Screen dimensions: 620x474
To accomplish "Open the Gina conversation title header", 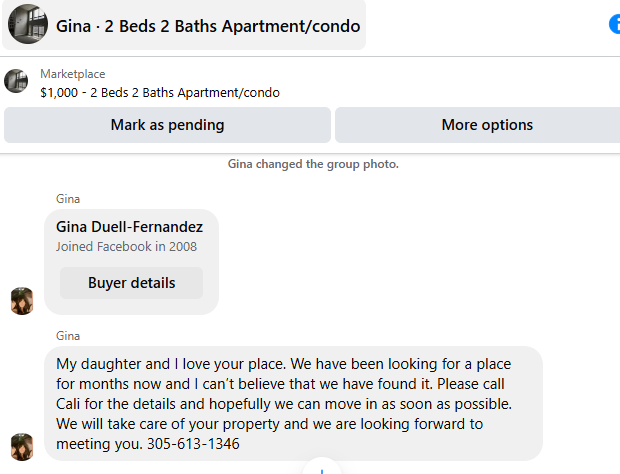I will click(x=208, y=26).
